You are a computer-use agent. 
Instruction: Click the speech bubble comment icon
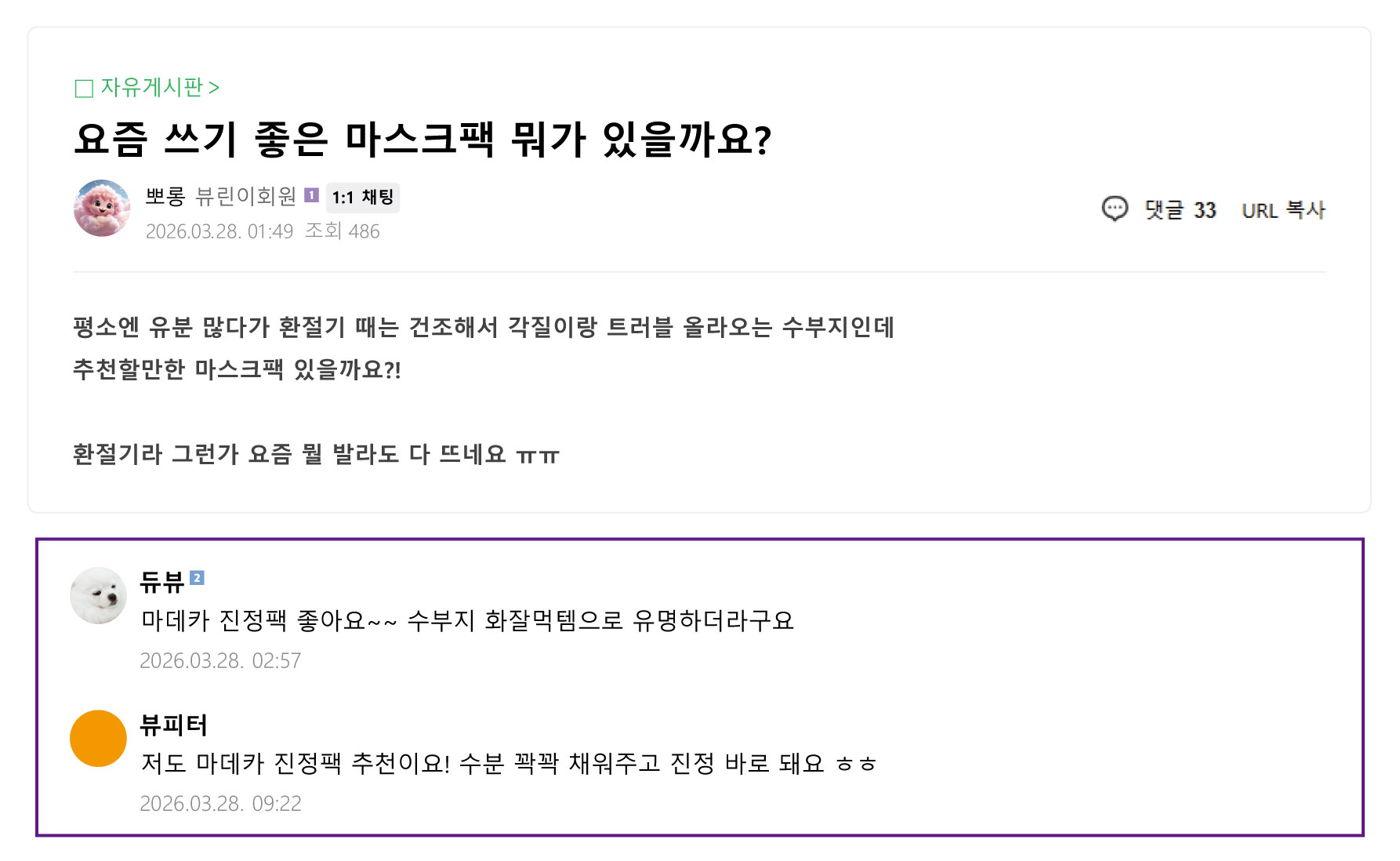coord(1115,209)
